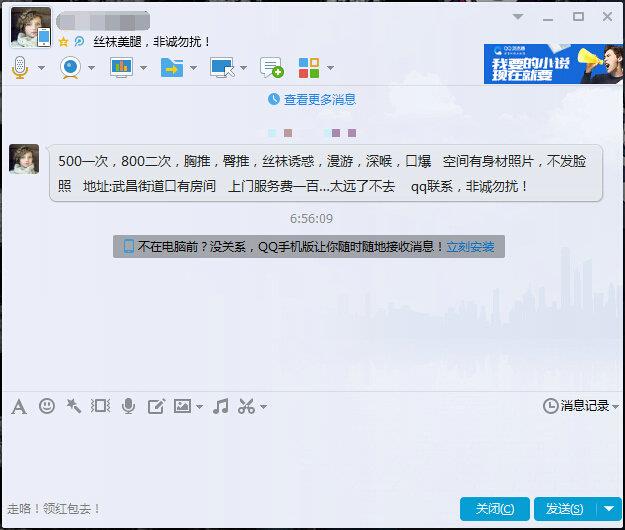Open the handwriting input pad icon
625x530 pixels.
click(156, 406)
